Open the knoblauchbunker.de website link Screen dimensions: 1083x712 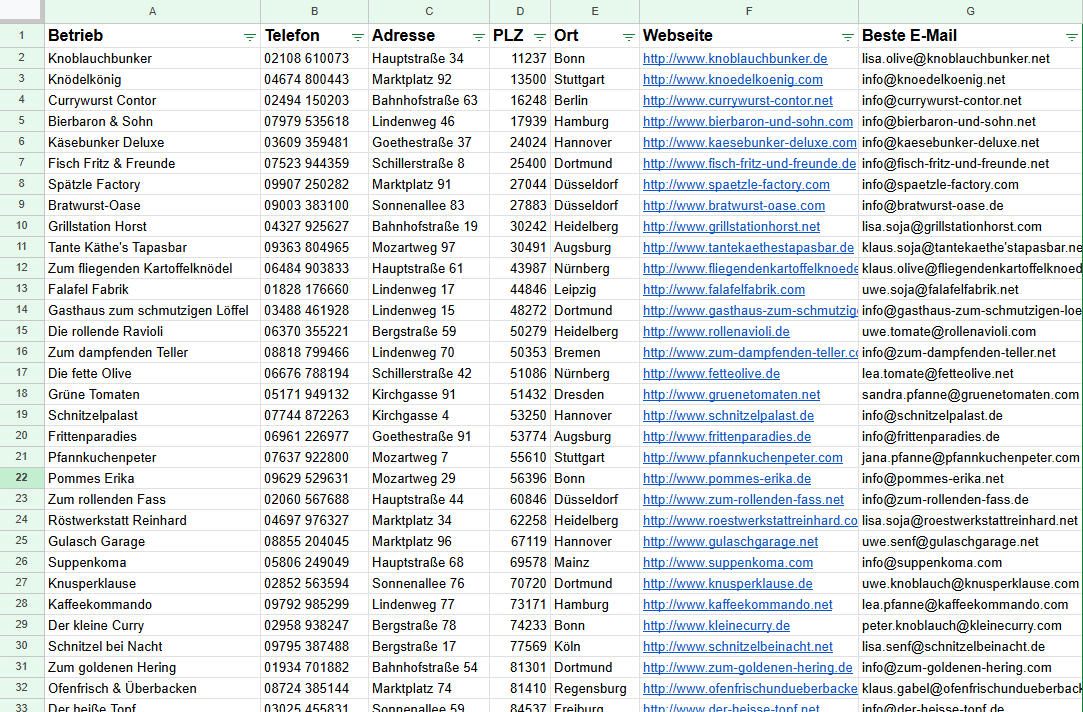[735, 59]
